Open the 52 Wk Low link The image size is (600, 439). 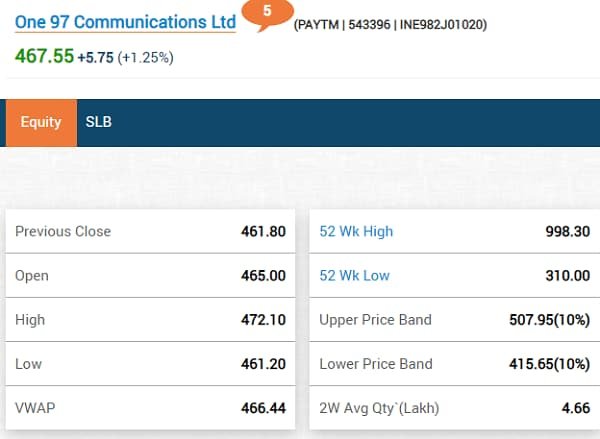click(354, 276)
